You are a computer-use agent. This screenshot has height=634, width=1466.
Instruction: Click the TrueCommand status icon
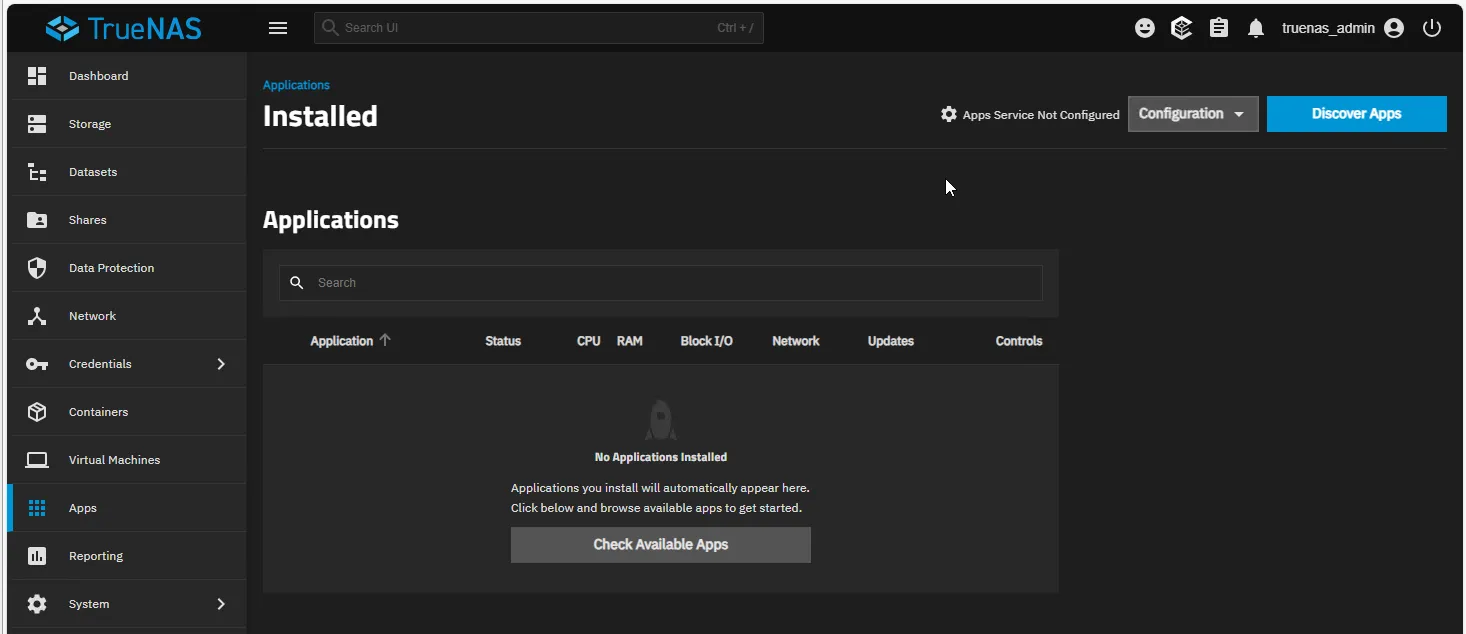1182,28
